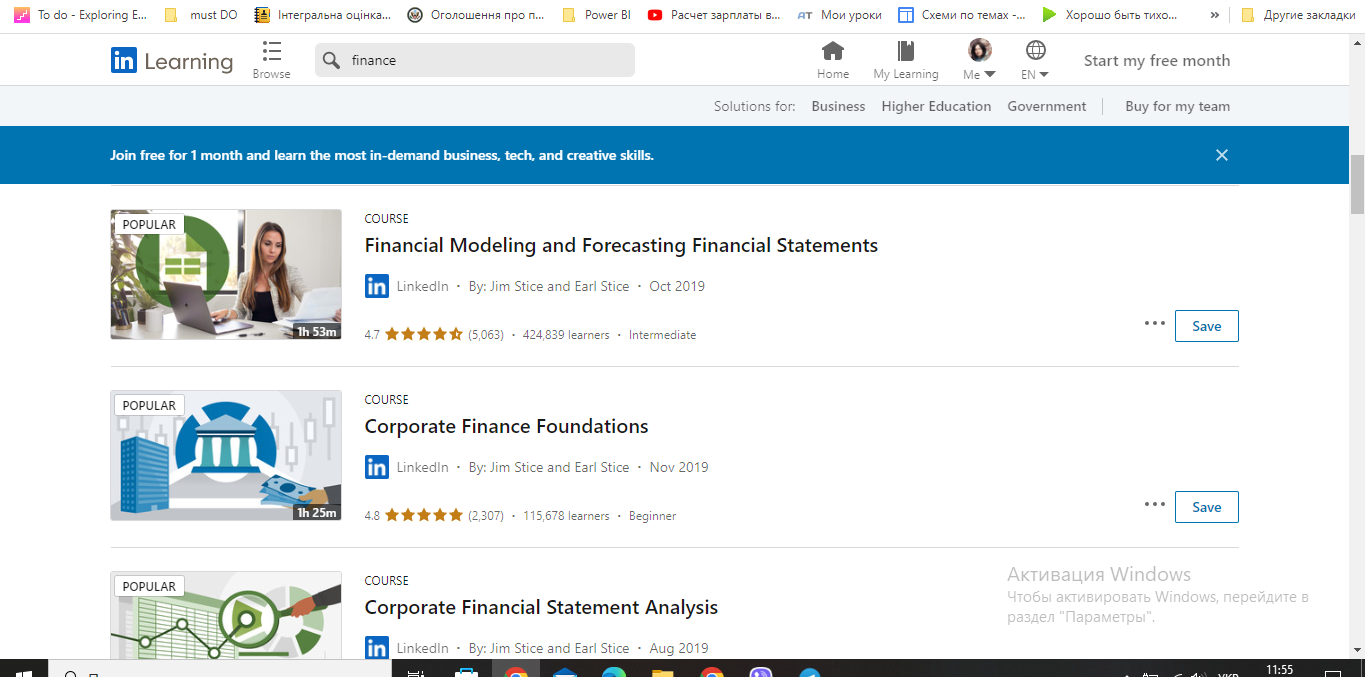This screenshot has height=677, width=1365.
Task: Select Government under Solutions for
Action: 1046,106
